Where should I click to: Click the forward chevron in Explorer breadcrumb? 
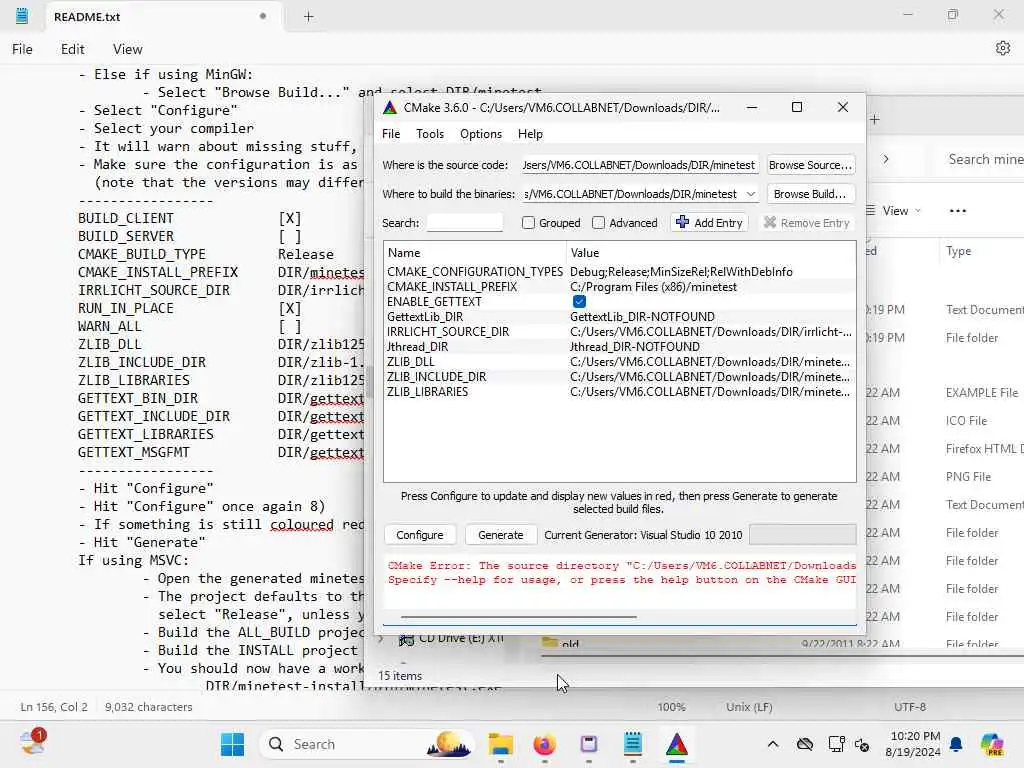[886, 159]
